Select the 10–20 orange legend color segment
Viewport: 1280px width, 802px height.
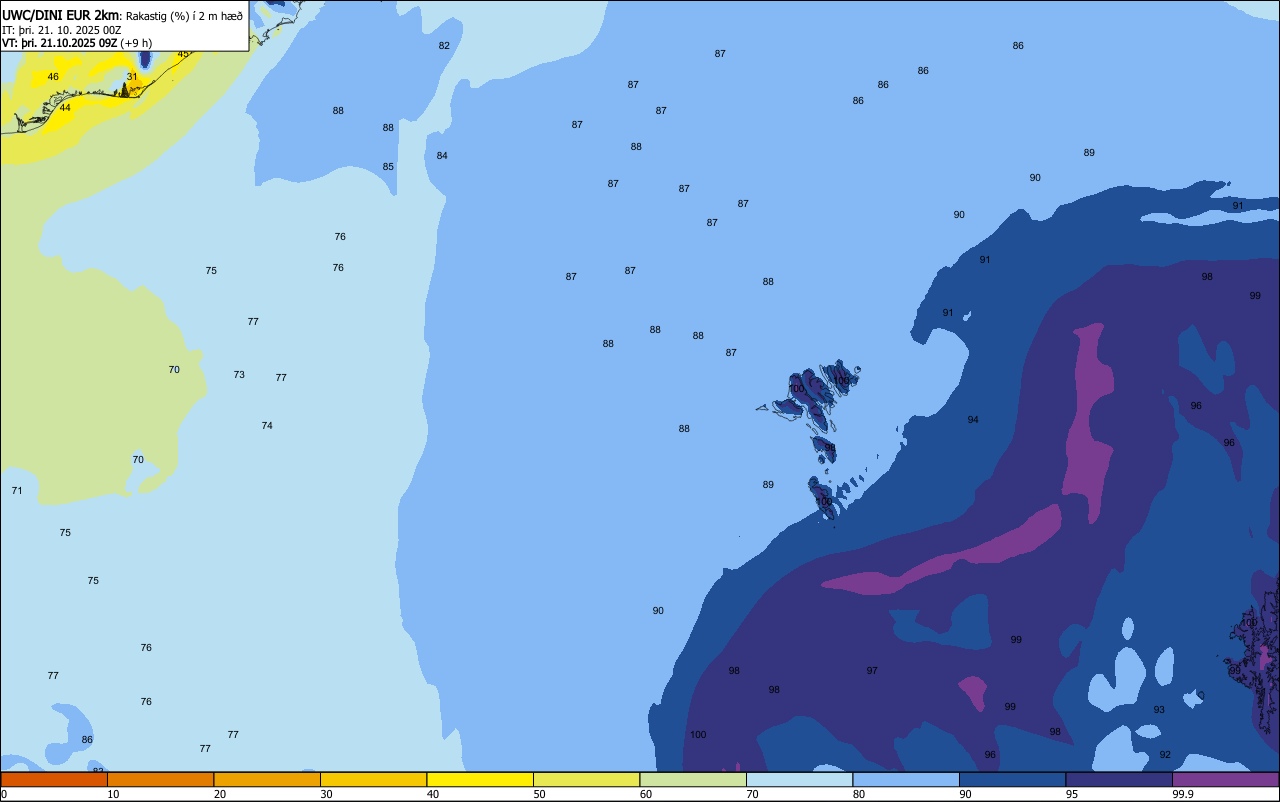(160, 779)
